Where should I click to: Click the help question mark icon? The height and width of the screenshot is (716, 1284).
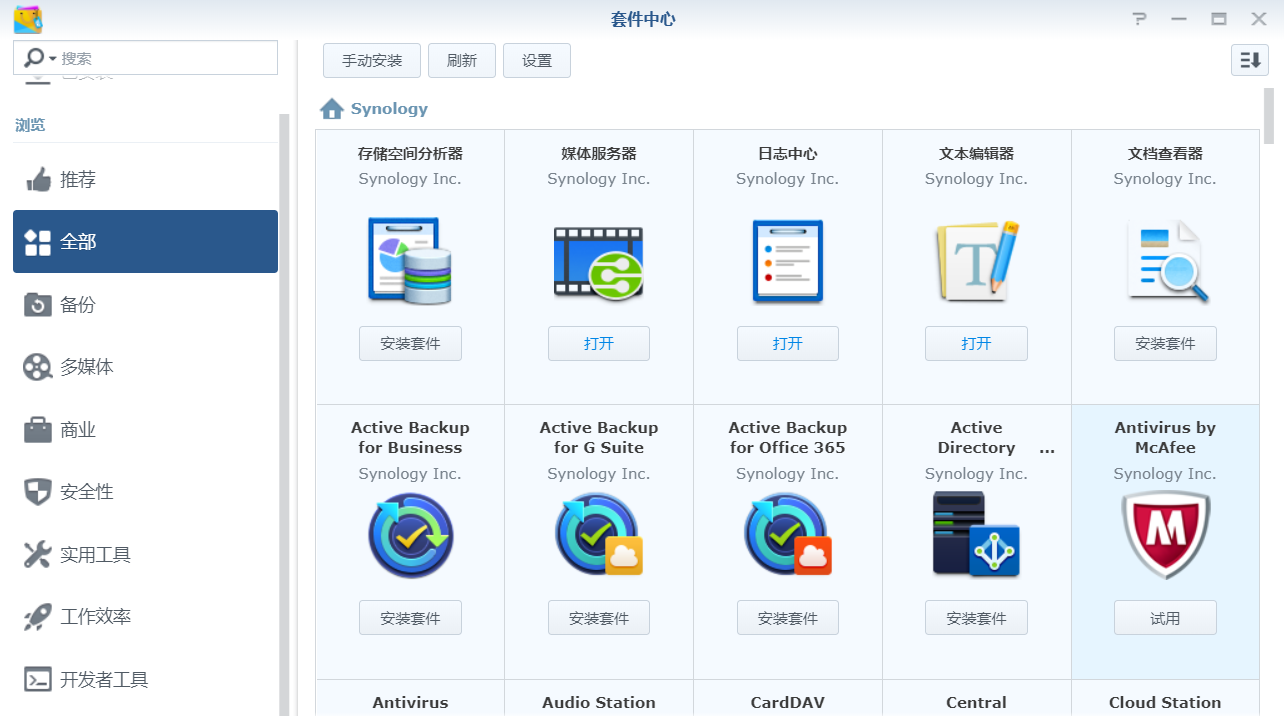coord(1139,19)
